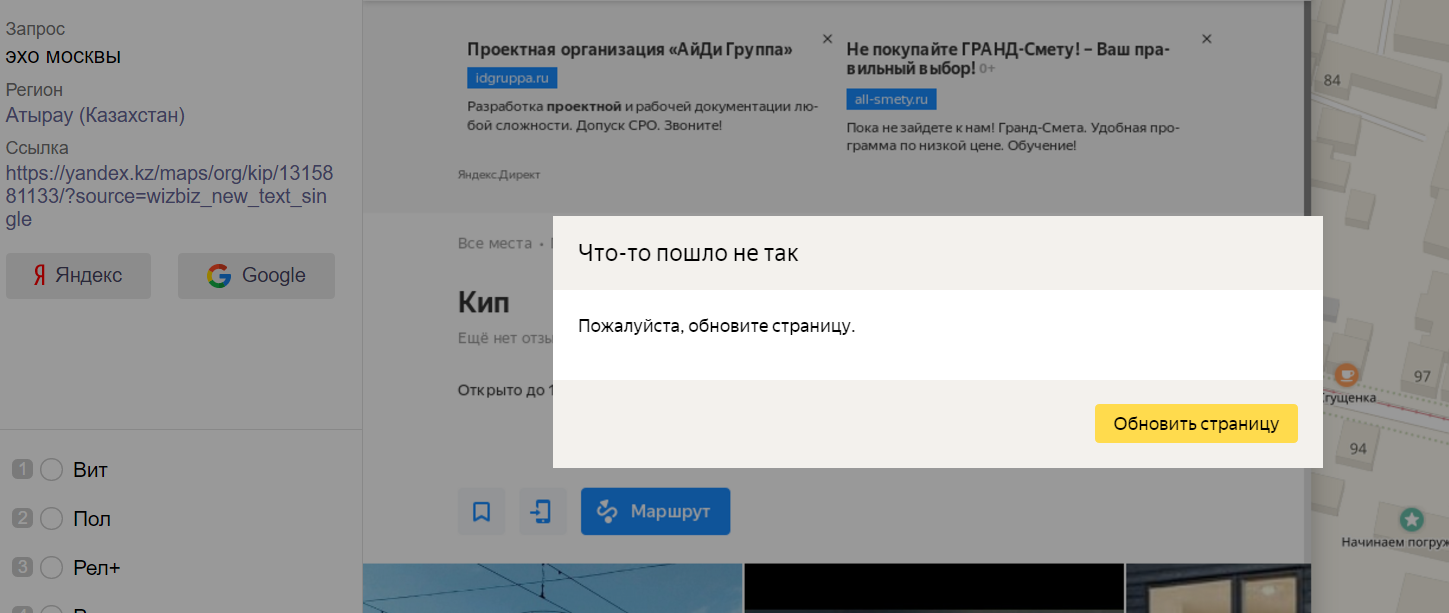The height and width of the screenshot is (613, 1449).
Task: Open the right building photo thumbnail
Action: 1217,588
